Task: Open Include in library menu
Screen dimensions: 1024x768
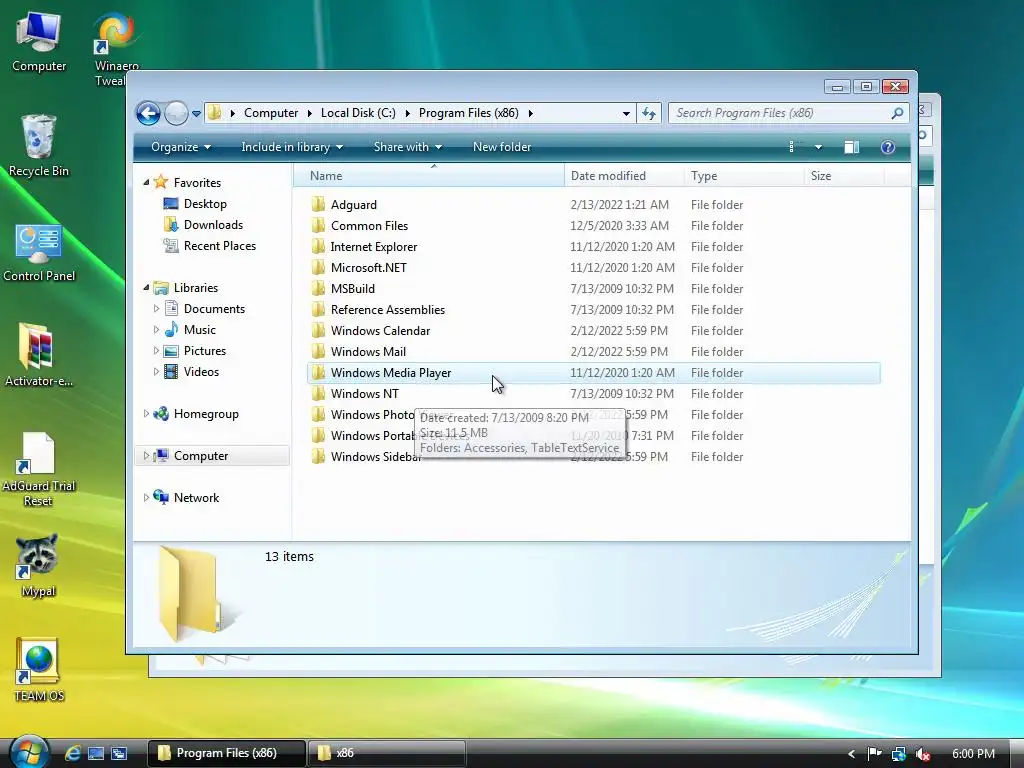Action: pos(292,147)
